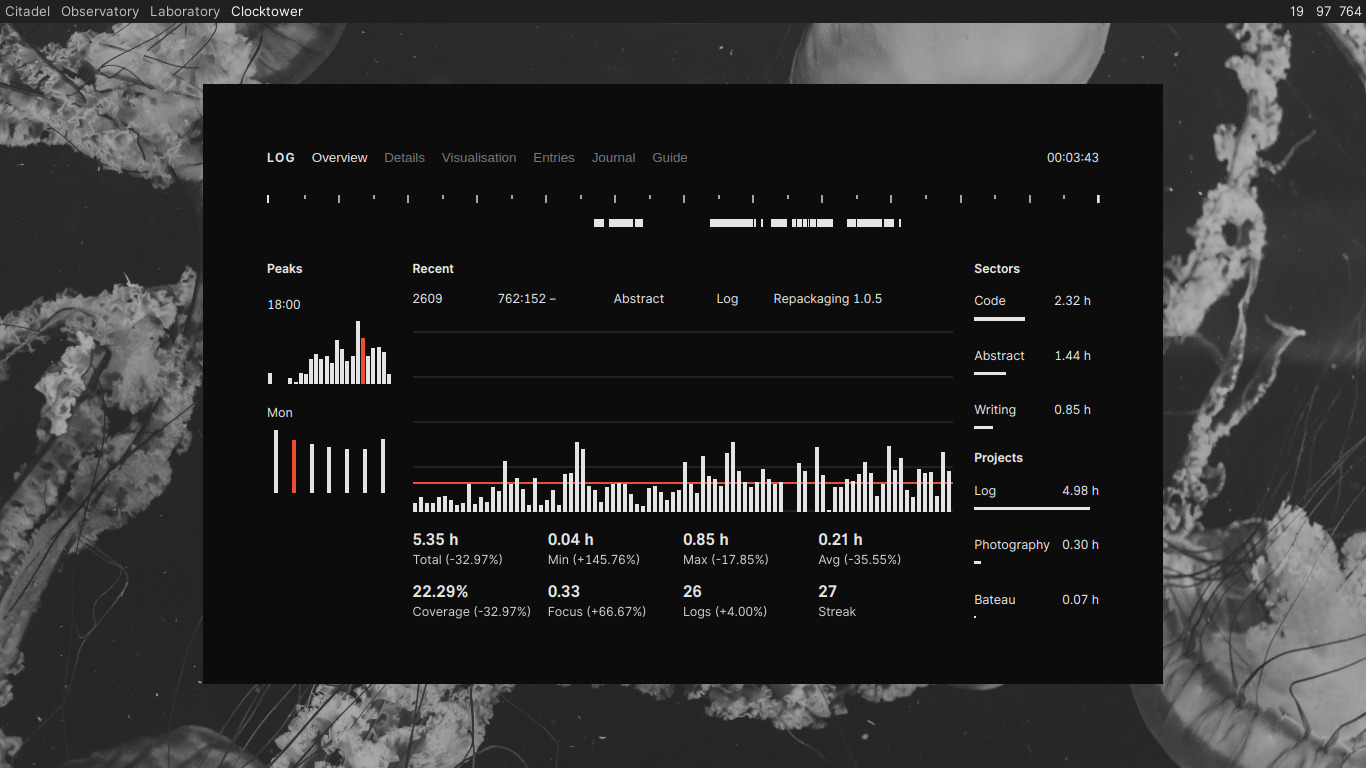Open the Visualisation tab
The height and width of the screenshot is (768, 1366).
point(479,157)
